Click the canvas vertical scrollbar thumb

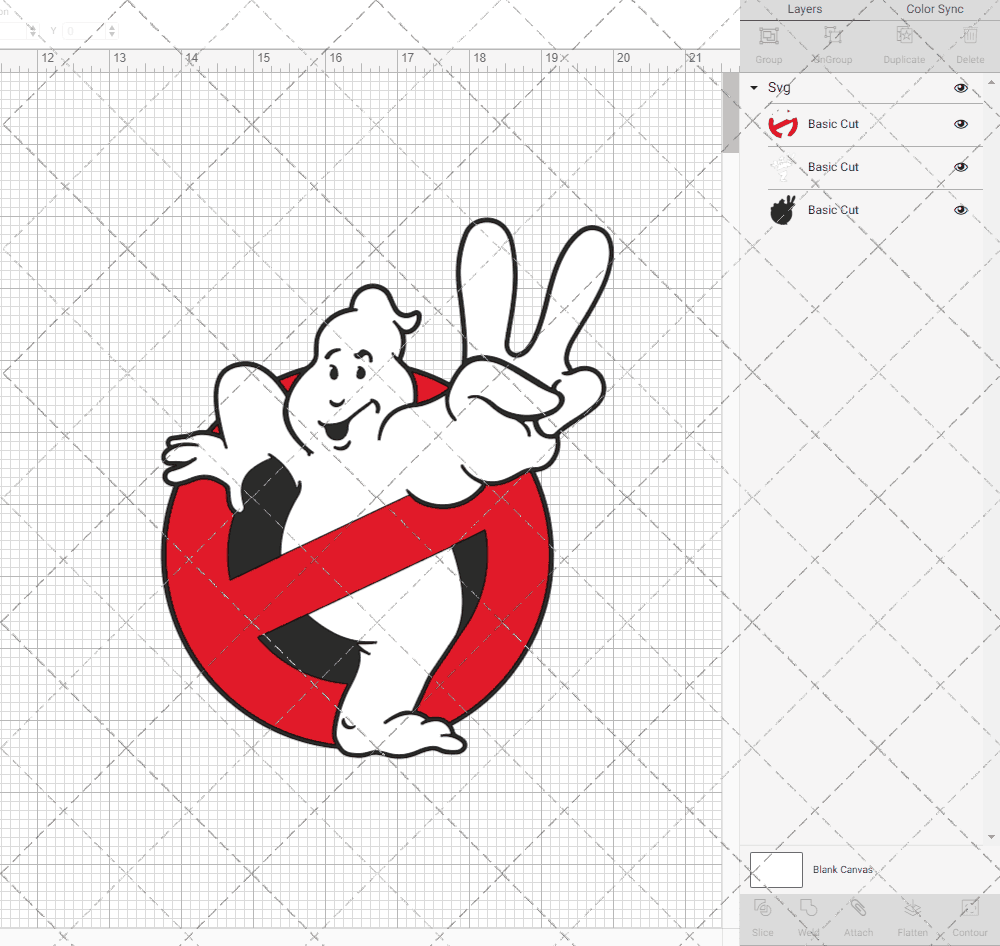(730, 112)
